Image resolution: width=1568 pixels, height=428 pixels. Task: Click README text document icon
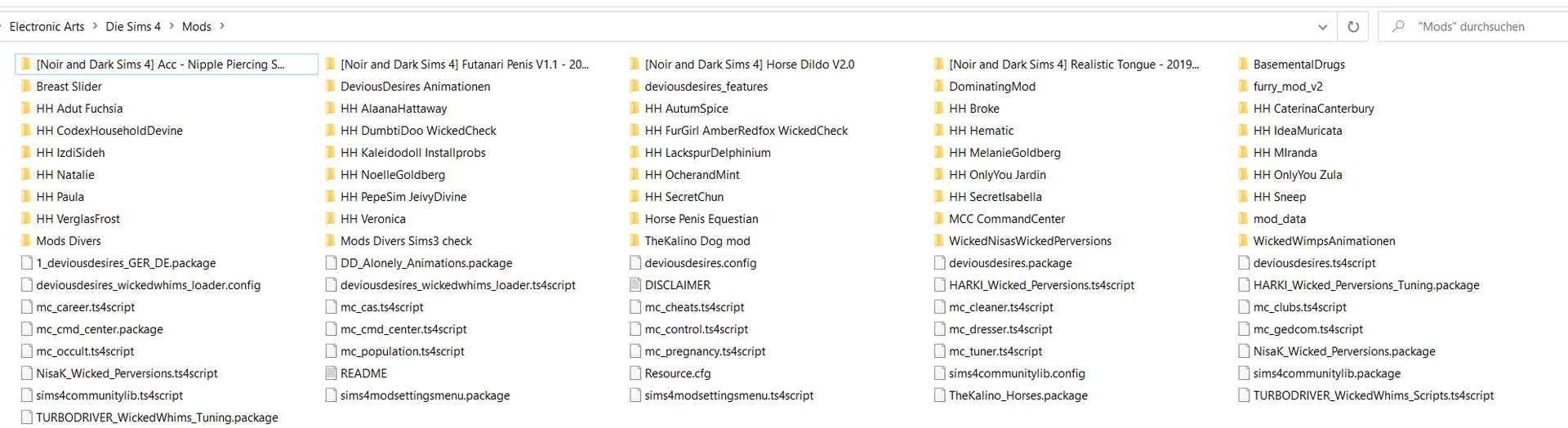(331, 373)
